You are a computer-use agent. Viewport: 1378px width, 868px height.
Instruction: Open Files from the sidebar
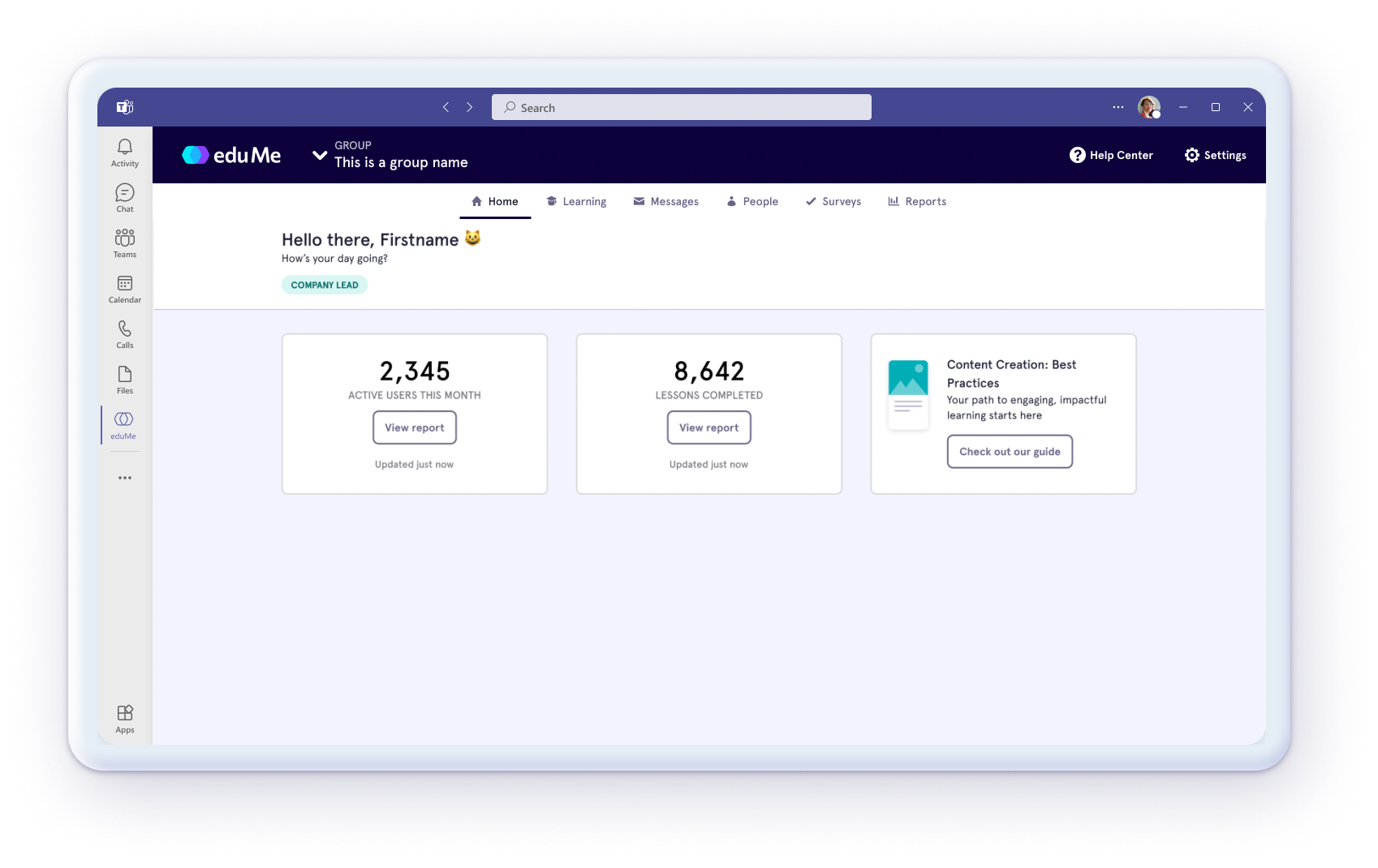[125, 379]
